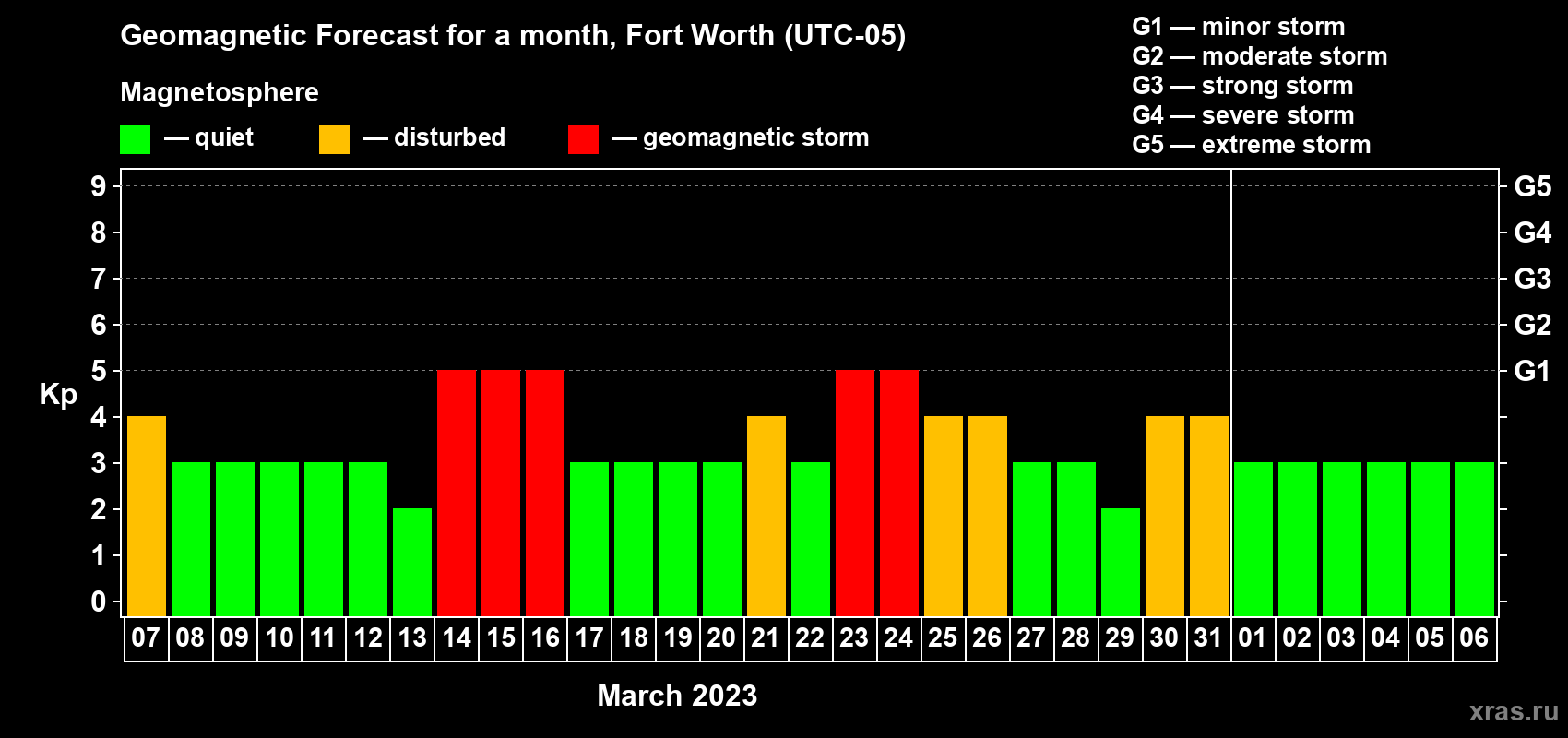Screen dimensions: 1568x738
Task: Click the green quiet legend swatch
Action: pos(135,139)
